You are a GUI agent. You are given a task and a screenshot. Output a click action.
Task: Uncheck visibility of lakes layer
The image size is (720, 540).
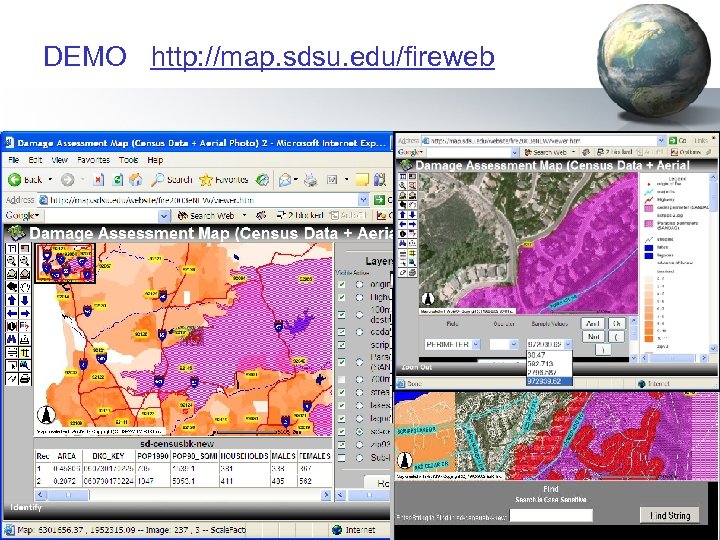pyautogui.click(x=342, y=405)
